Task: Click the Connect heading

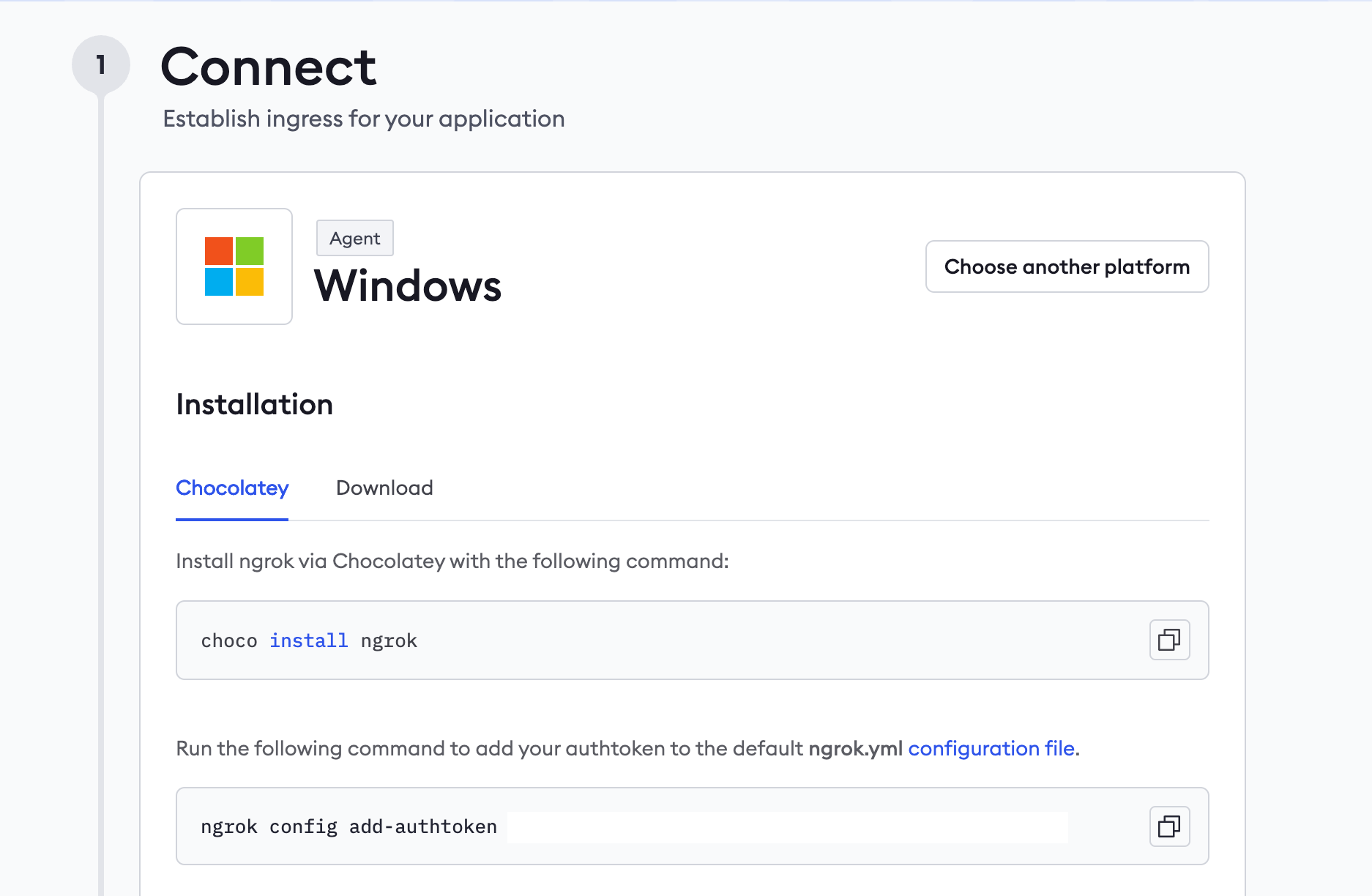Action: click(268, 67)
